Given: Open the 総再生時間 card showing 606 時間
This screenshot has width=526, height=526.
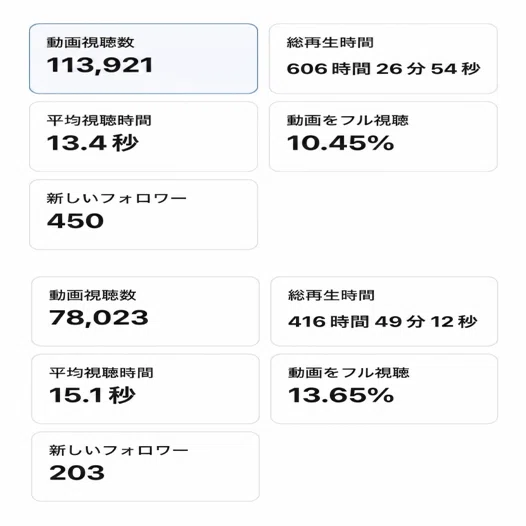Looking at the screenshot, I should tap(383, 59).
